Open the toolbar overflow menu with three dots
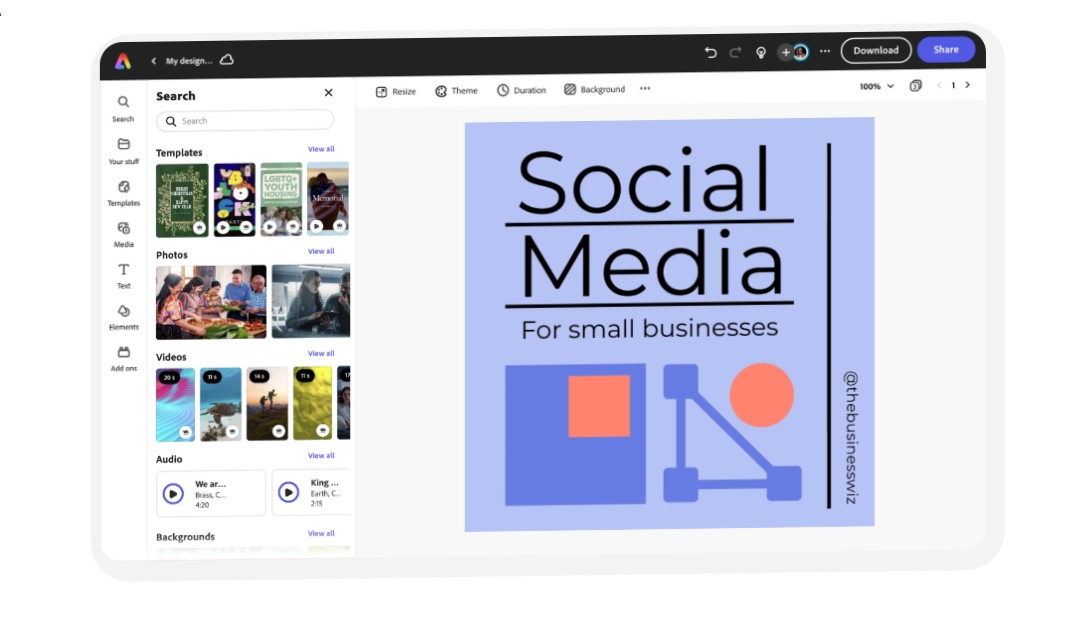The width and height of the screenshot is (1090, 640). coord(645,89)
